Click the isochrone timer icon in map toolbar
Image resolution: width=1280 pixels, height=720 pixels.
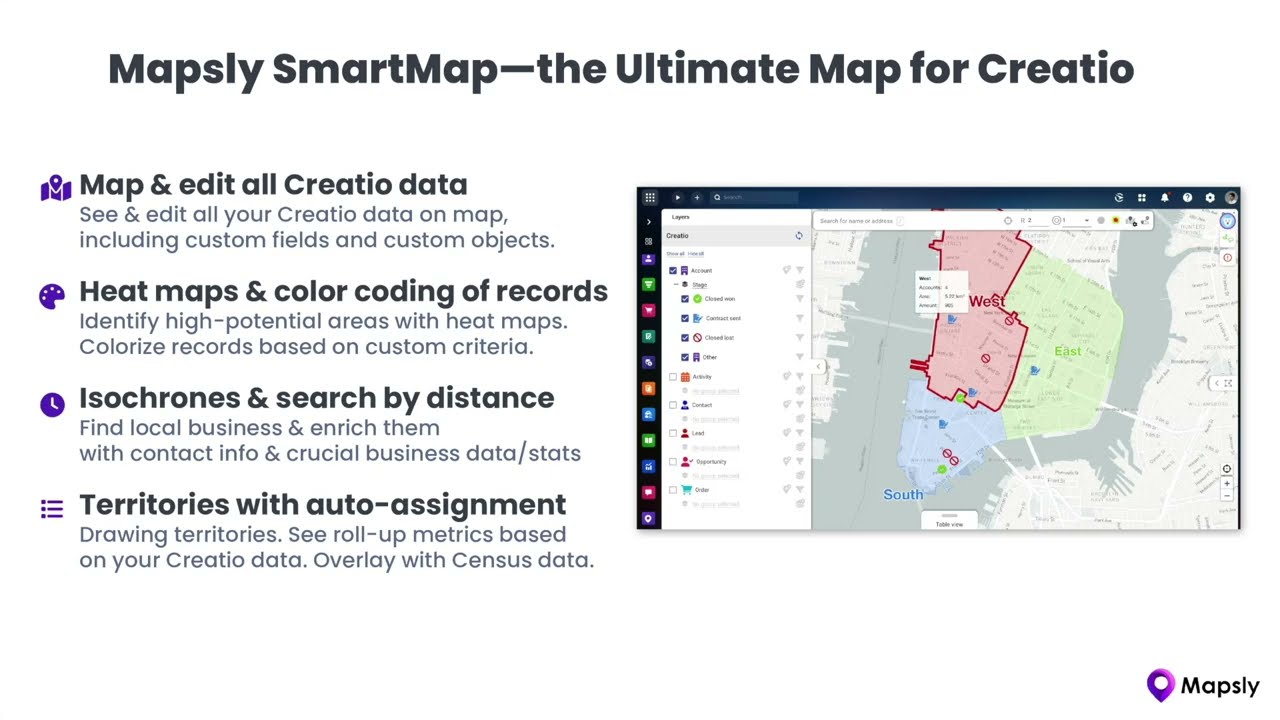1008,220
